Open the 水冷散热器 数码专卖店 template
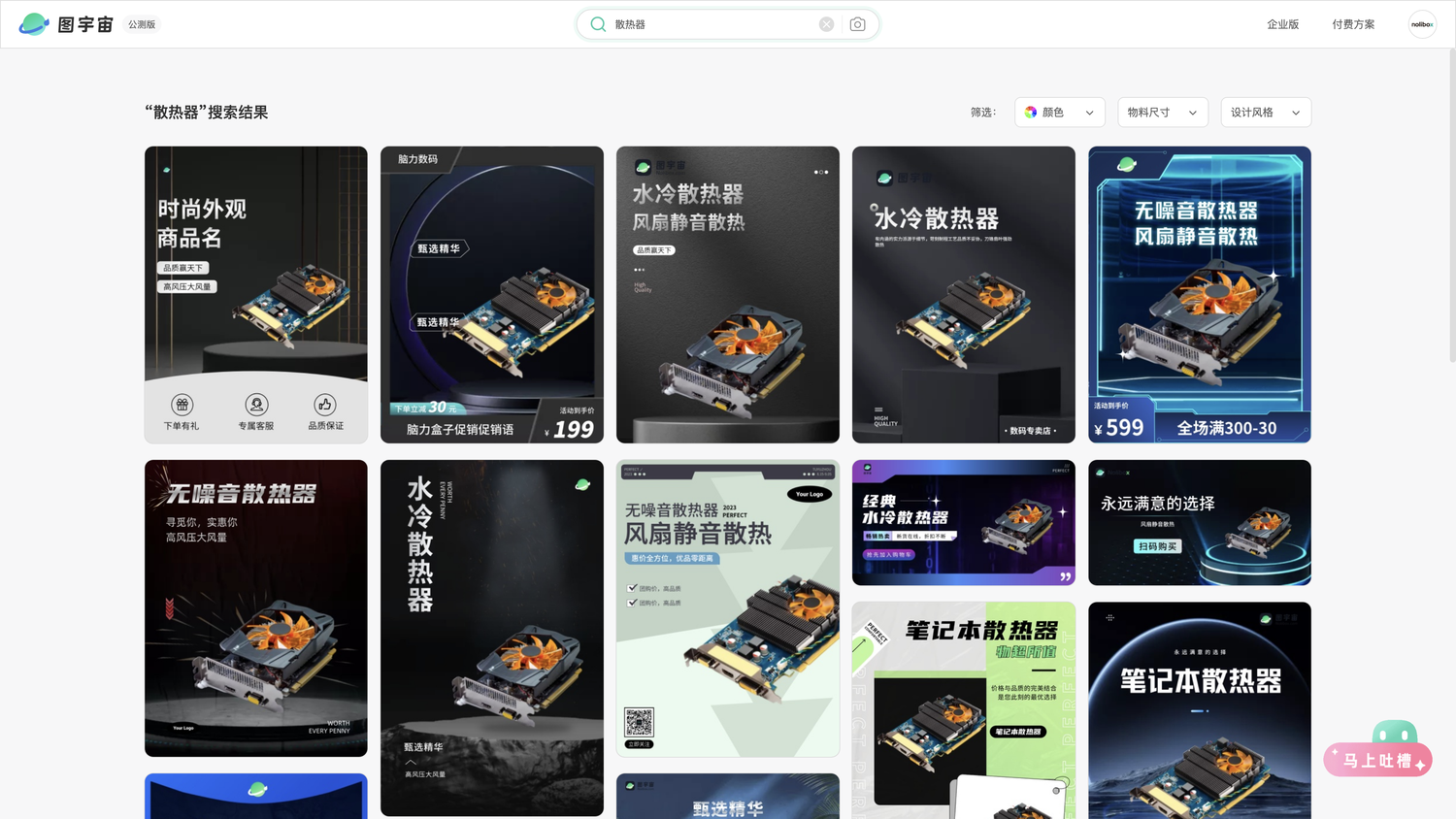This screenshot has width=1456, height=819. (x=964, y=295)
